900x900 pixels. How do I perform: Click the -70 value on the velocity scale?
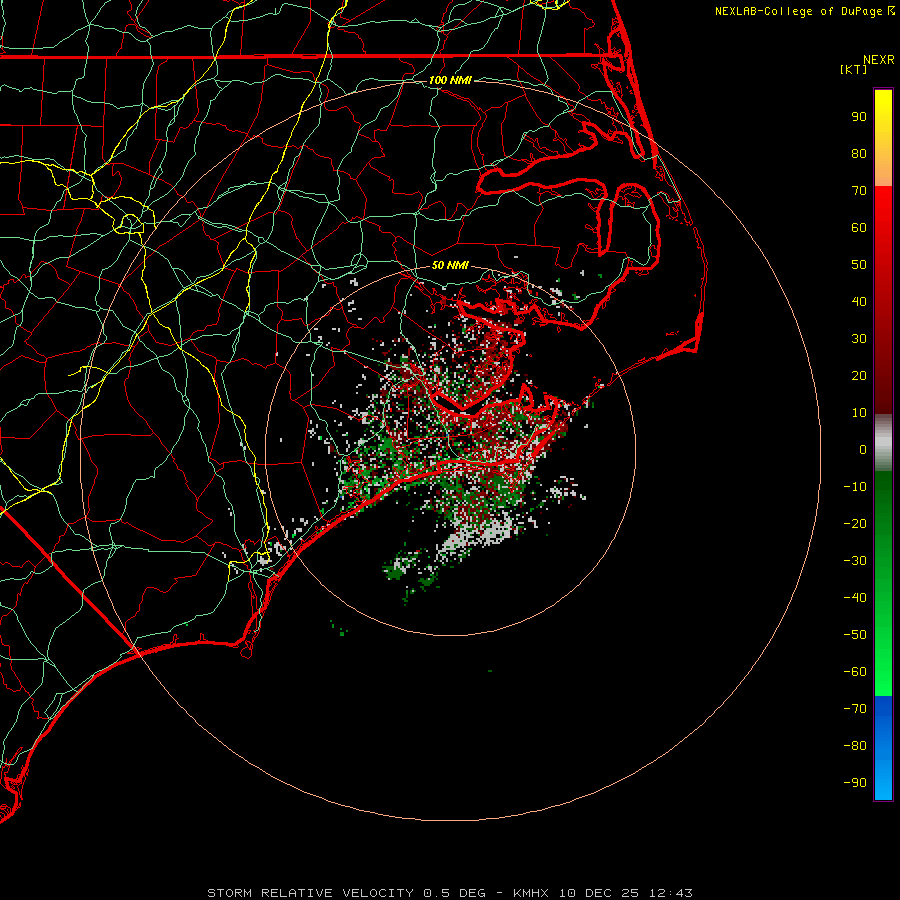855,709
